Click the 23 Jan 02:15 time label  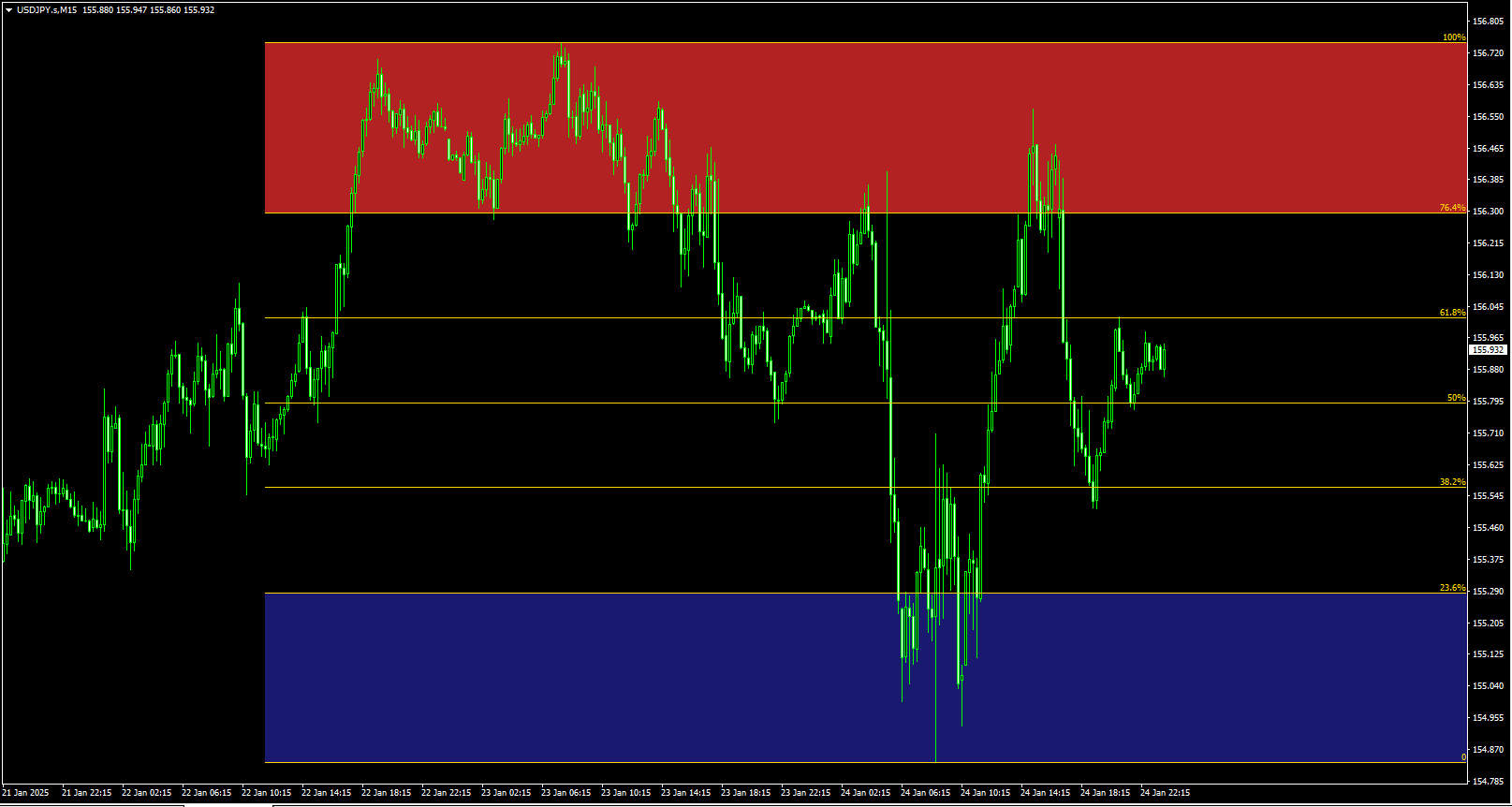point(506,793)
